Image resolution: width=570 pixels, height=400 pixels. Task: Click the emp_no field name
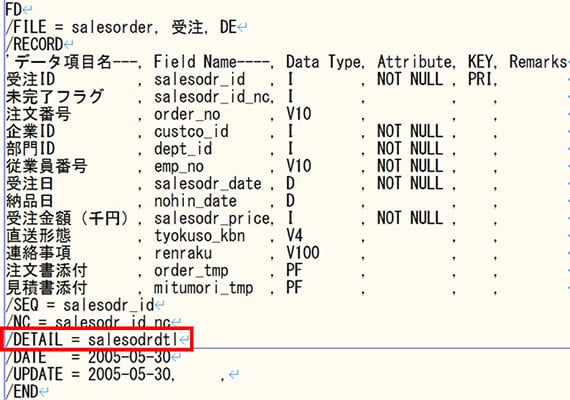[179, 166]
